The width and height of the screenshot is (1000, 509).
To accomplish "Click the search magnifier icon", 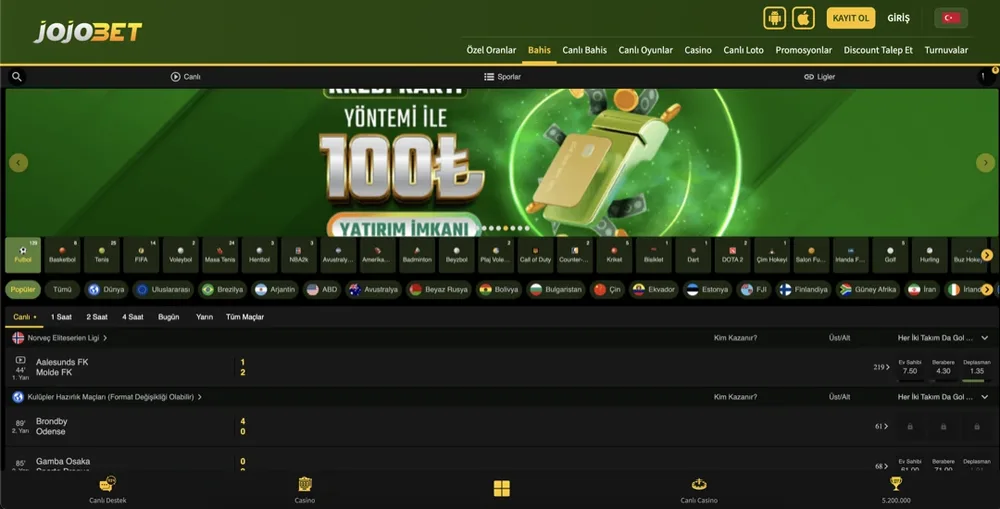I will click(x=17, y=77).
